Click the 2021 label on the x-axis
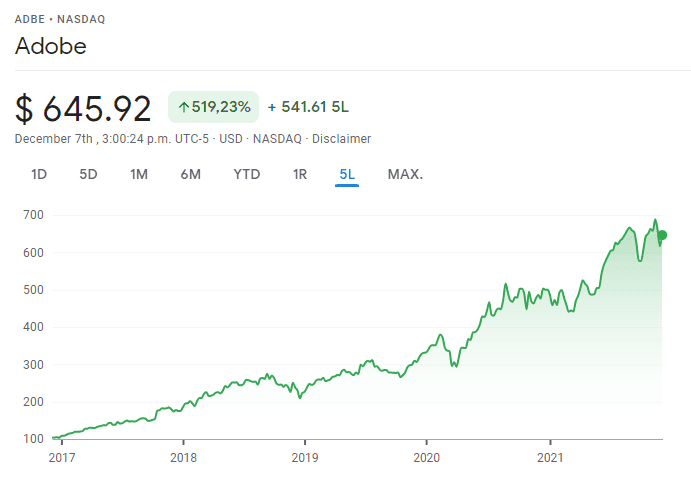Viewport: 691px width, 484px height. click(550, 458)
